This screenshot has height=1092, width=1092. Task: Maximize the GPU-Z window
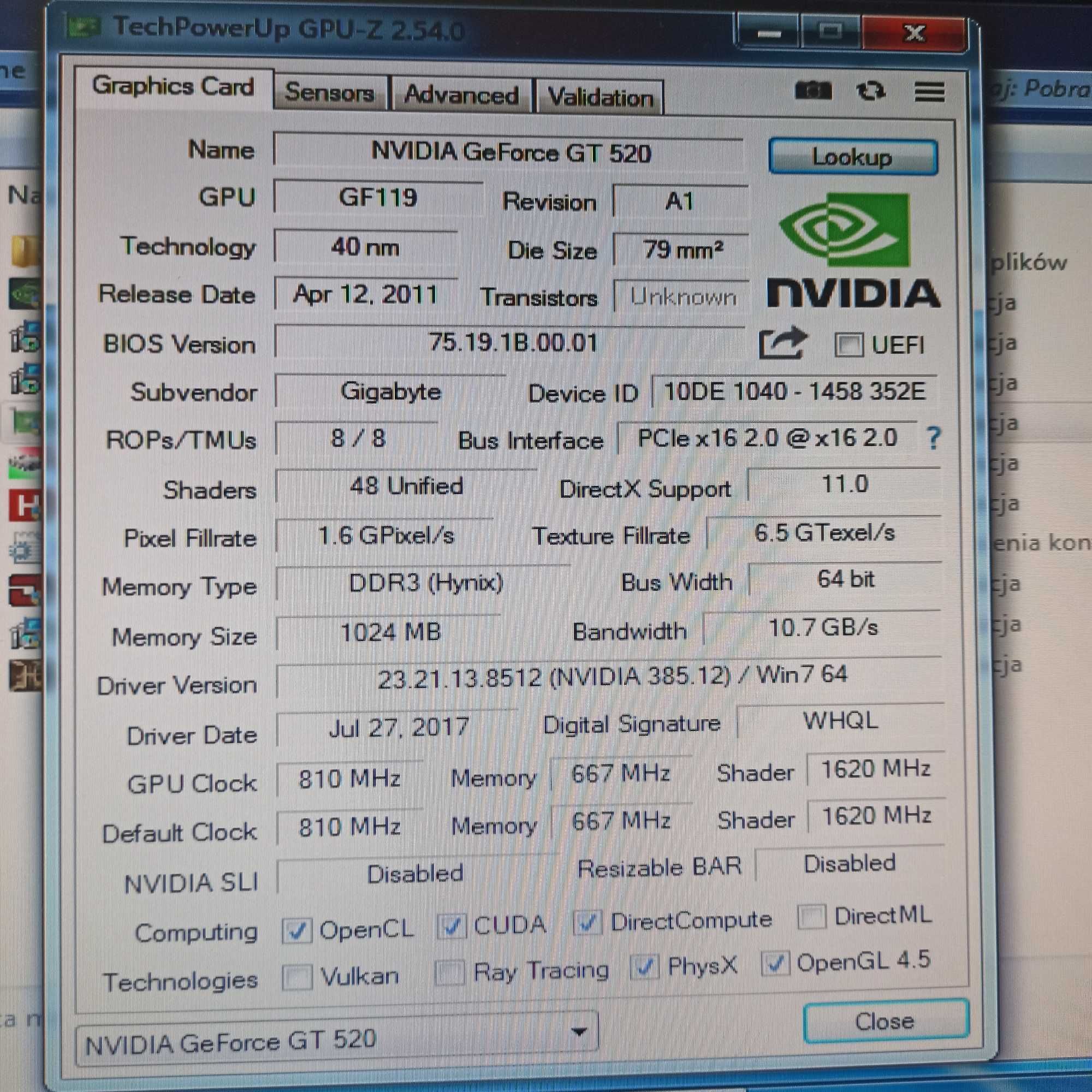click(x=830, y=32)
